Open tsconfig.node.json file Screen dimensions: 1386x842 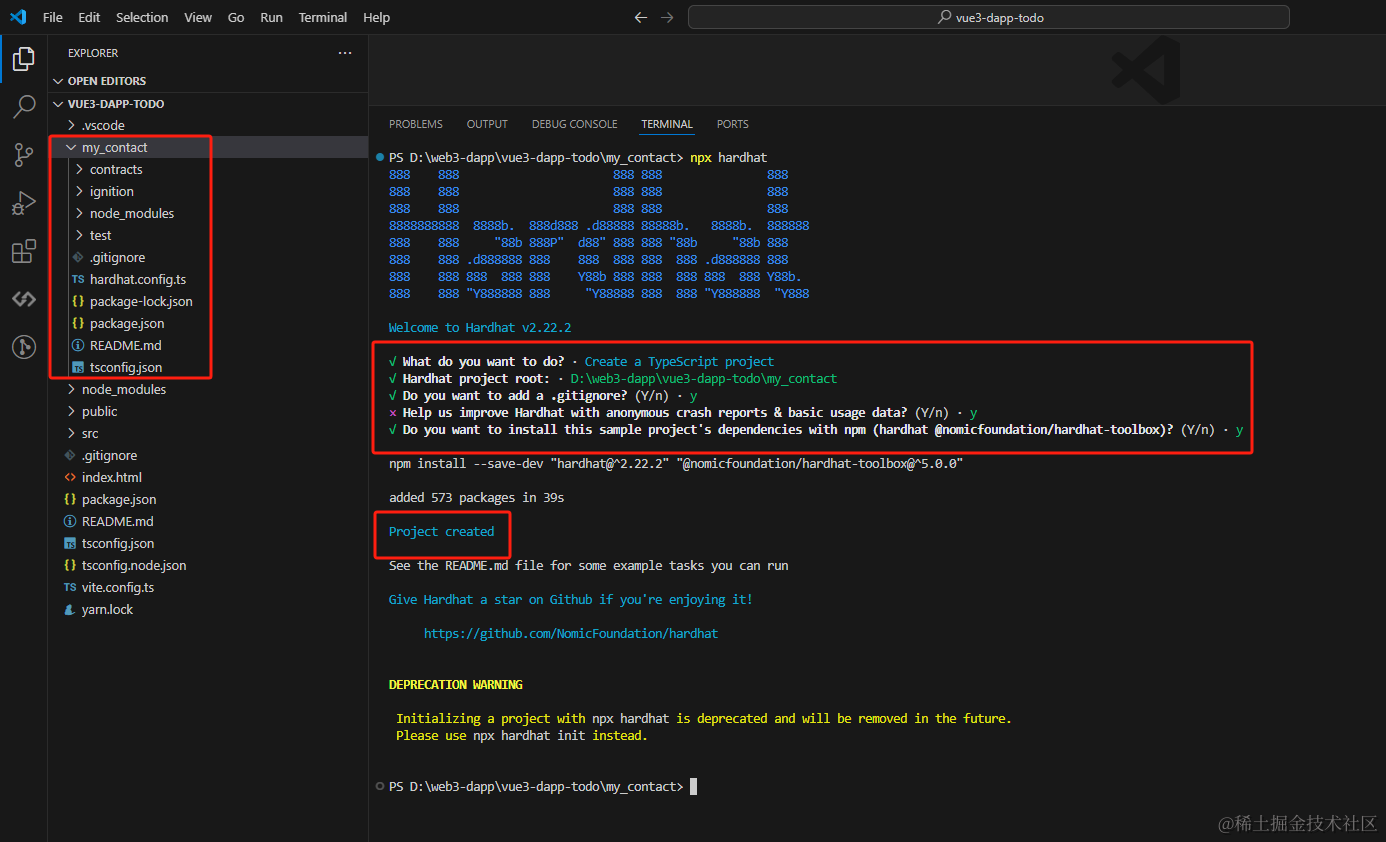tap(208, 565)
